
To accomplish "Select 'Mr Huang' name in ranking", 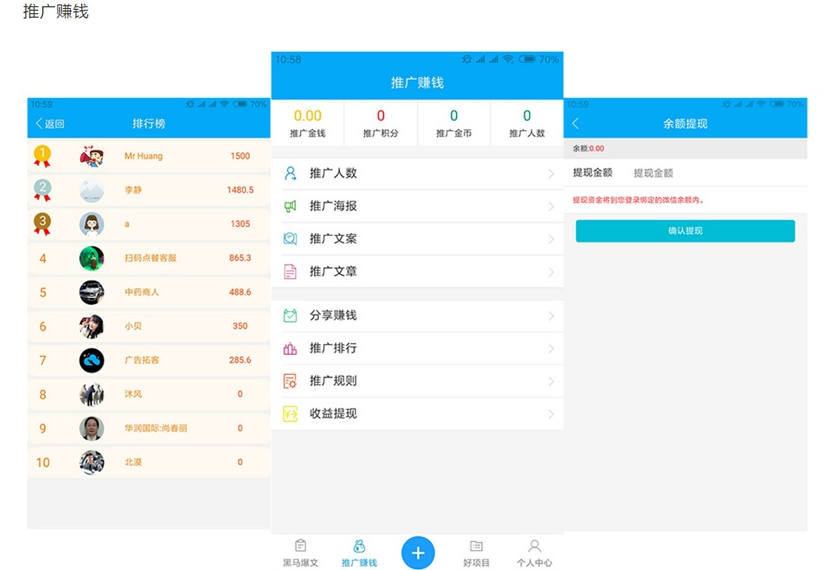I will click(x=143, y=156).
